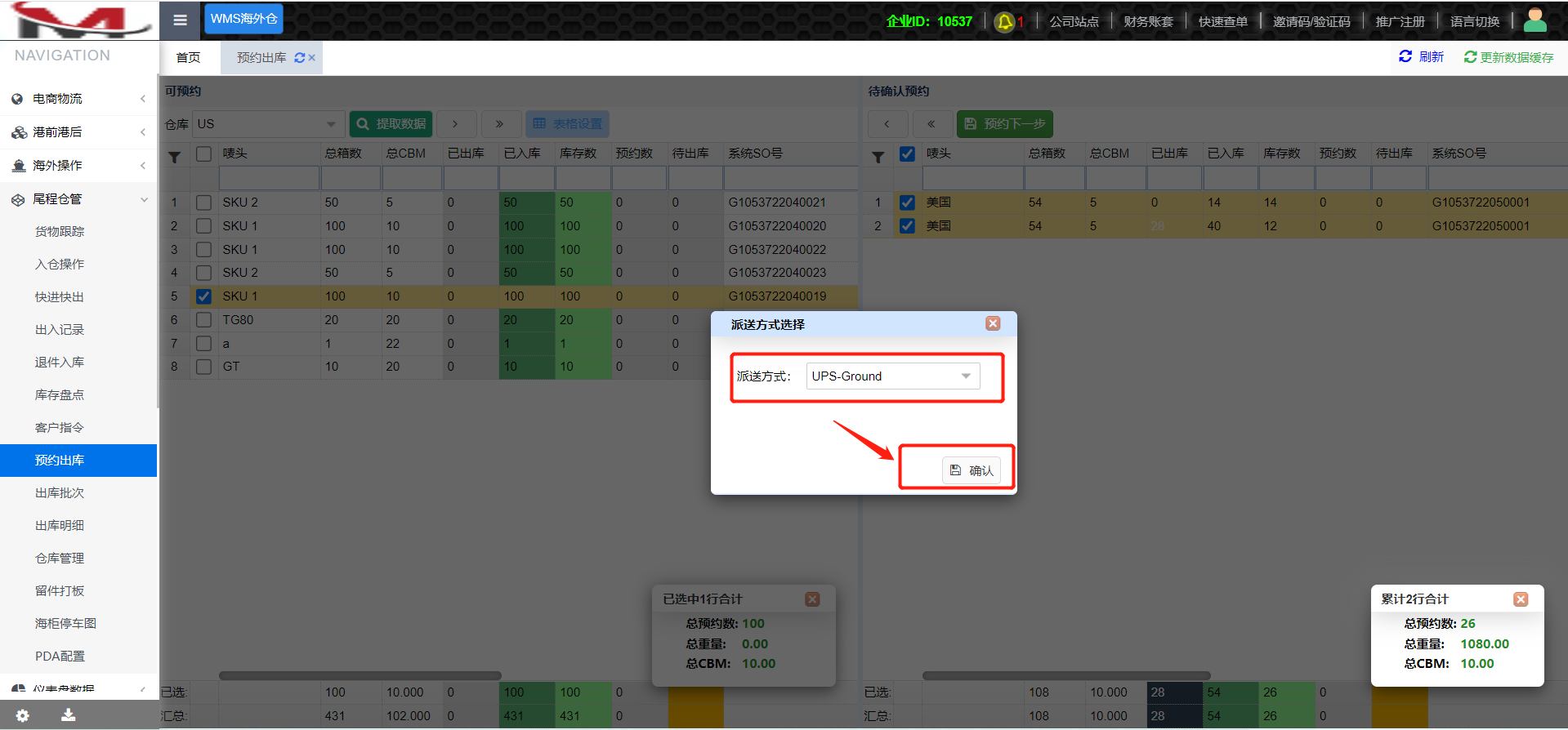The width and height of the screenshot is (1568, 730).
Task: Click the 预约下一步 button
Action: pos(1005,124)
